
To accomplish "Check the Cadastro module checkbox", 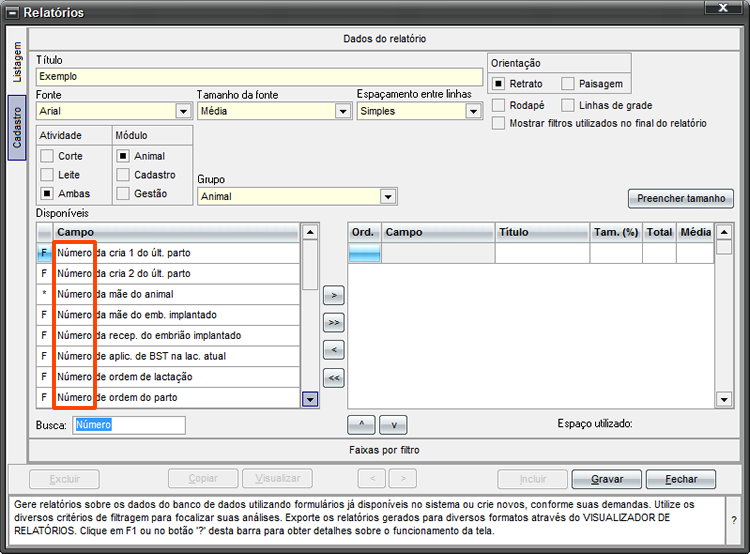I will (123, 175).
